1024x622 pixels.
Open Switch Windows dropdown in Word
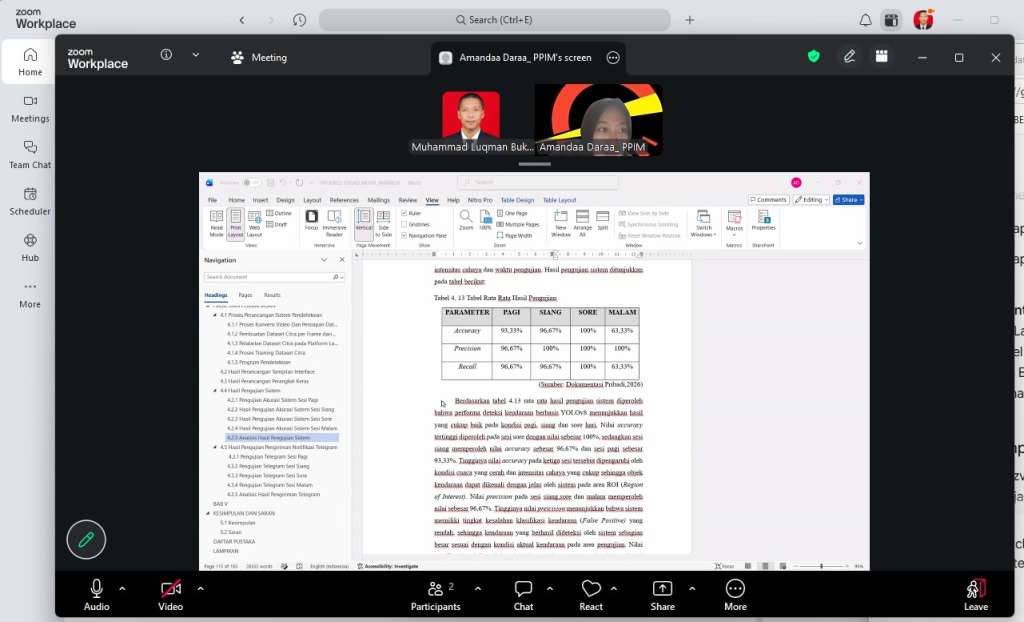(x=703, y=224)
